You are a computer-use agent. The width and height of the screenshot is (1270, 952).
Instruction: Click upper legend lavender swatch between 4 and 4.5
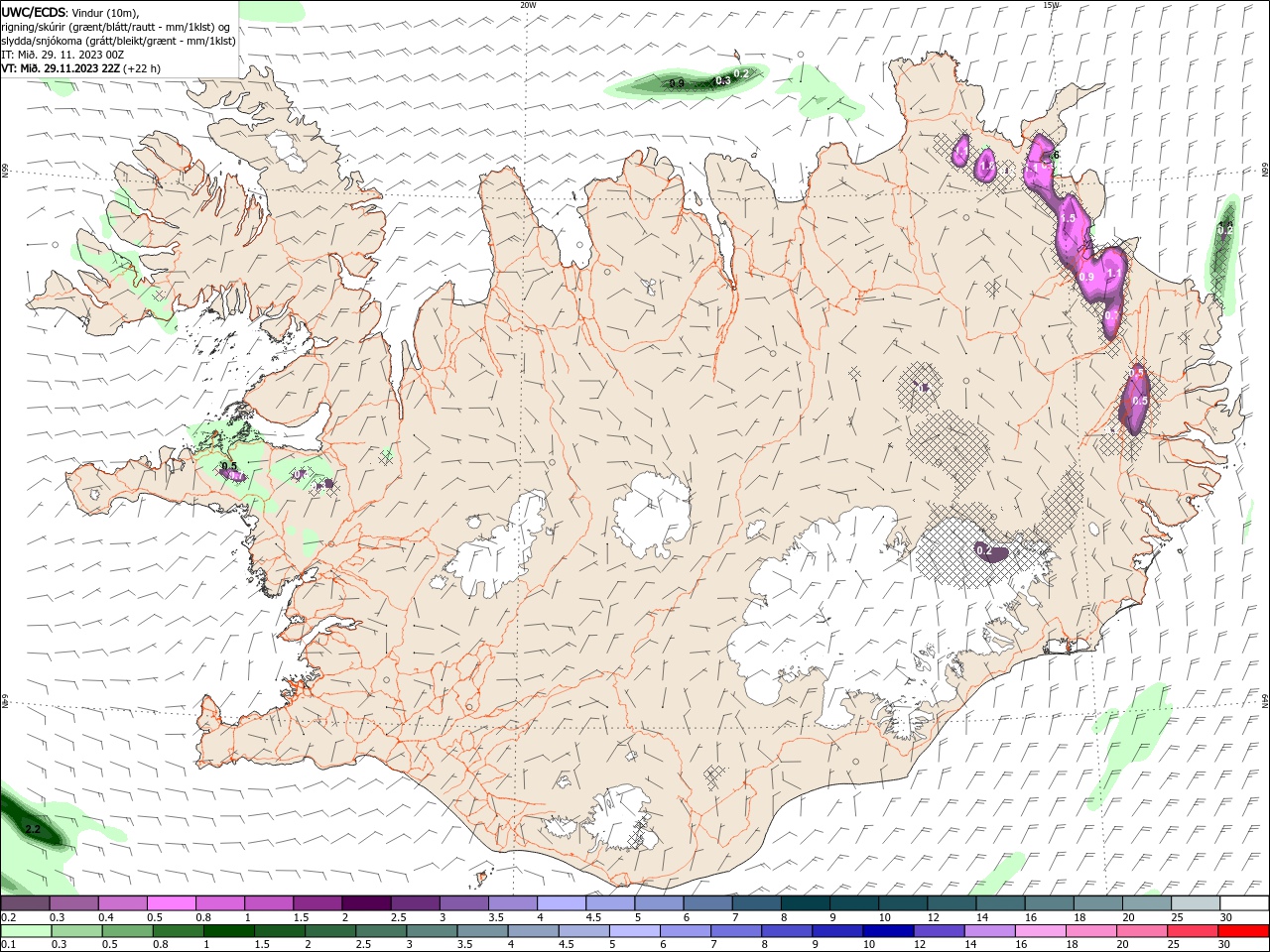pos(561,903)
